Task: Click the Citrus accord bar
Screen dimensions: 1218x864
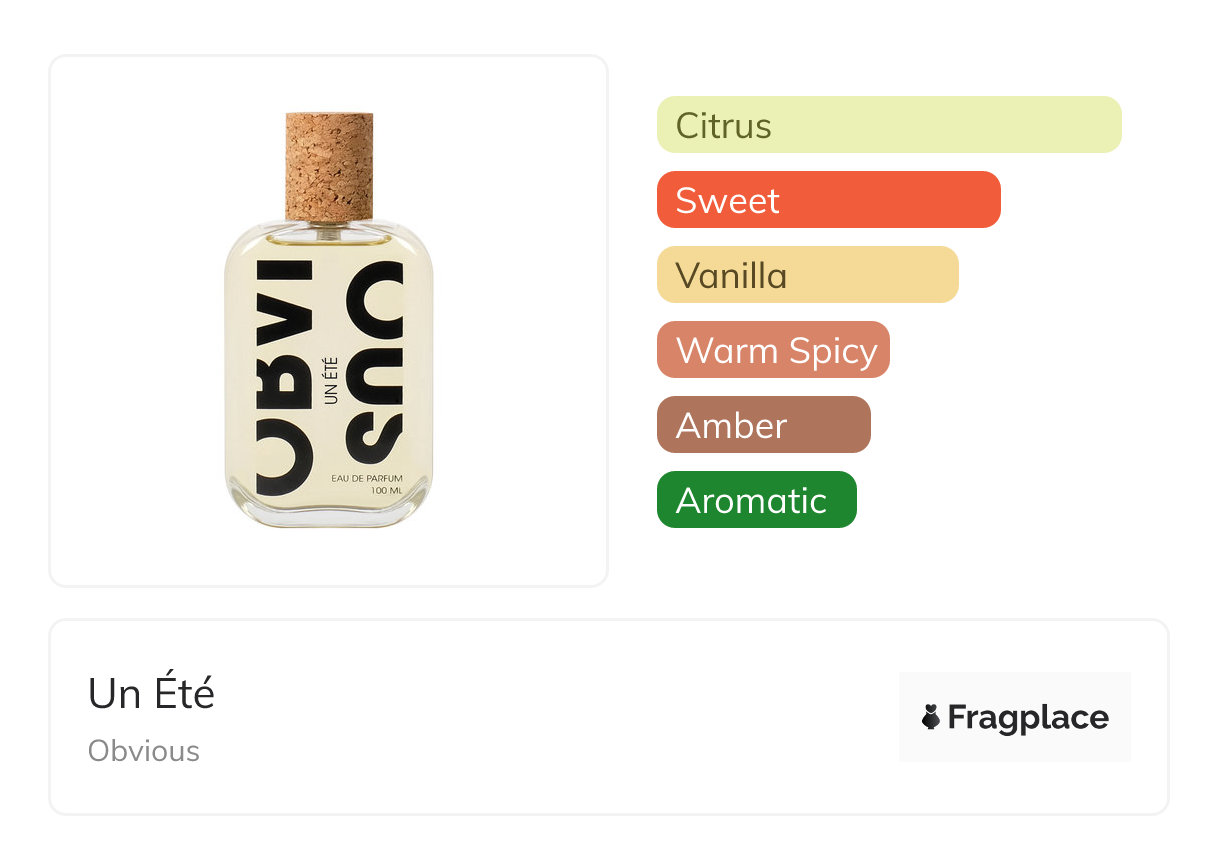Action: click(x=888, y=125)
